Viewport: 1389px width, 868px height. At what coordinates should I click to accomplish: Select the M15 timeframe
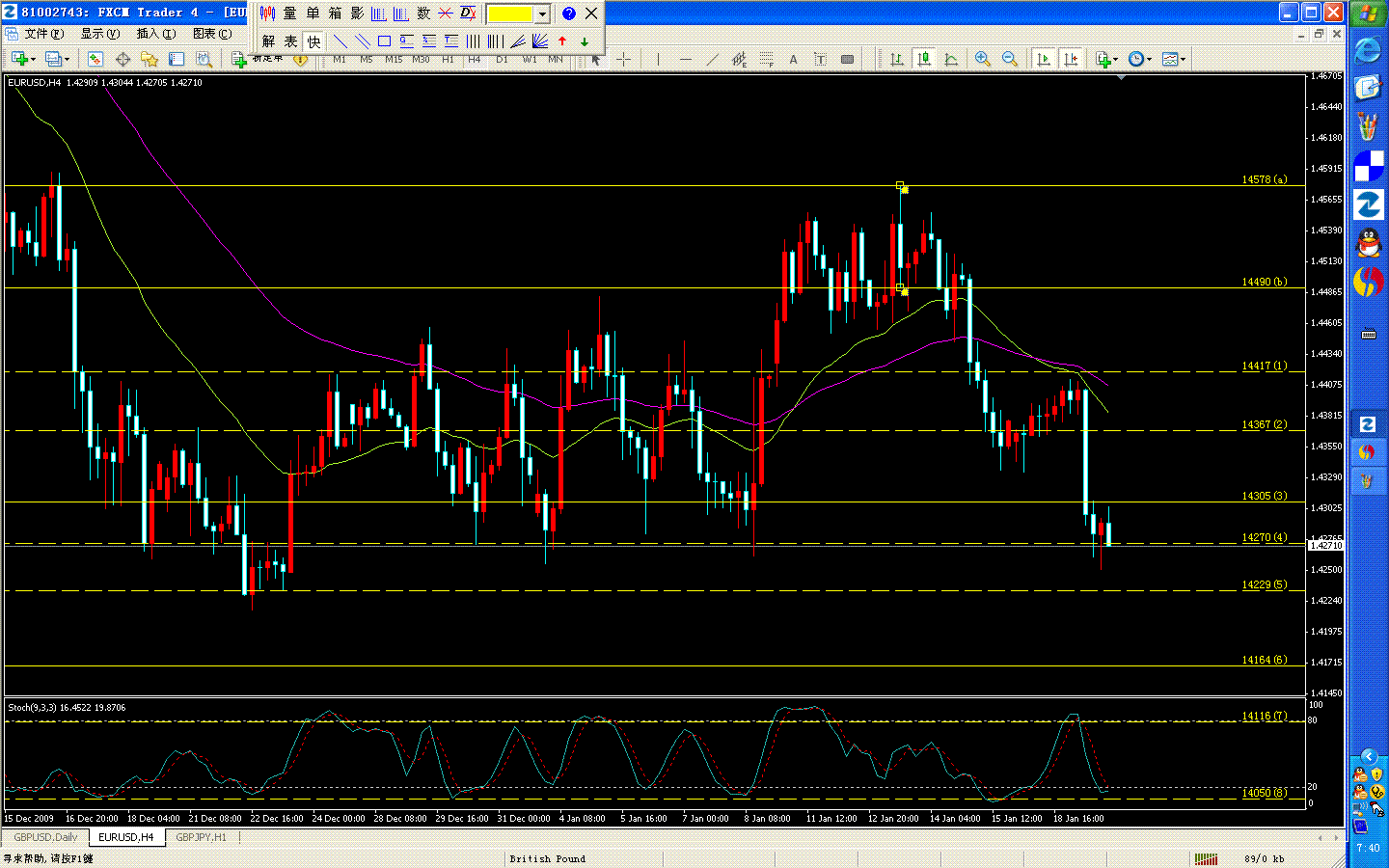tap(394, 60)
